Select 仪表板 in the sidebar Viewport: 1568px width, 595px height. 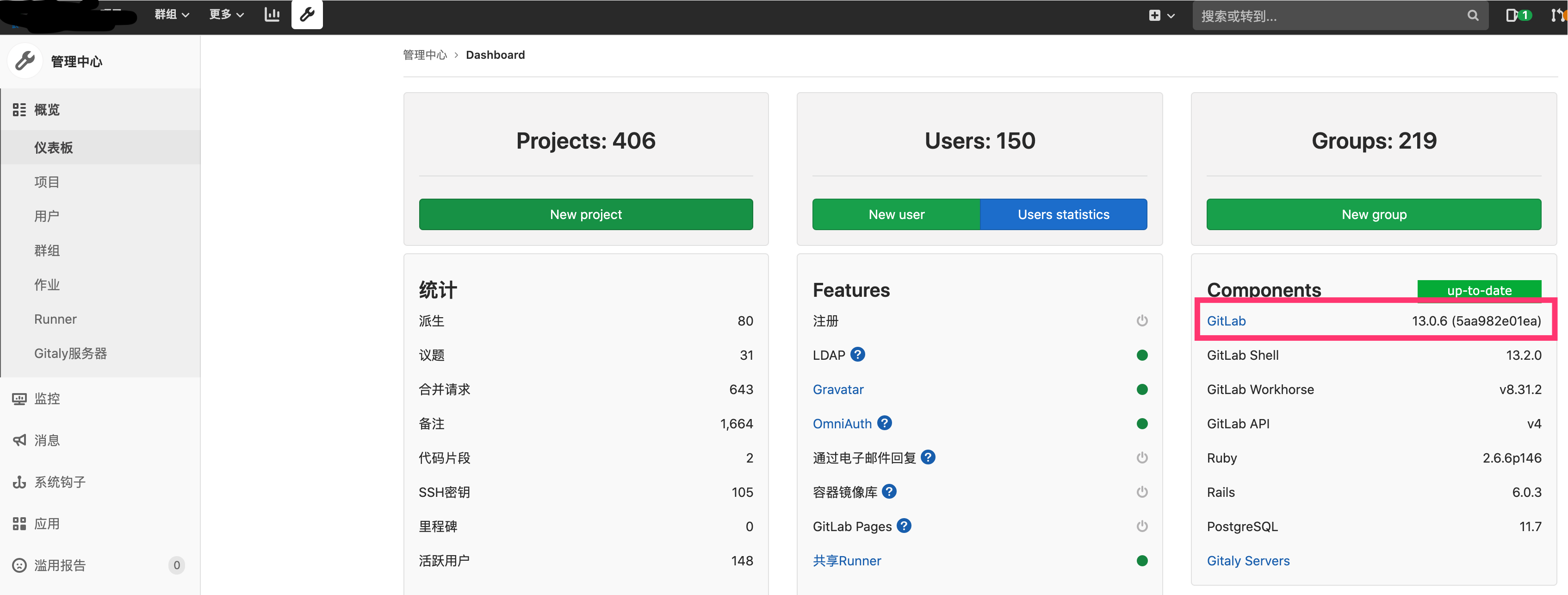coord(100,147)
